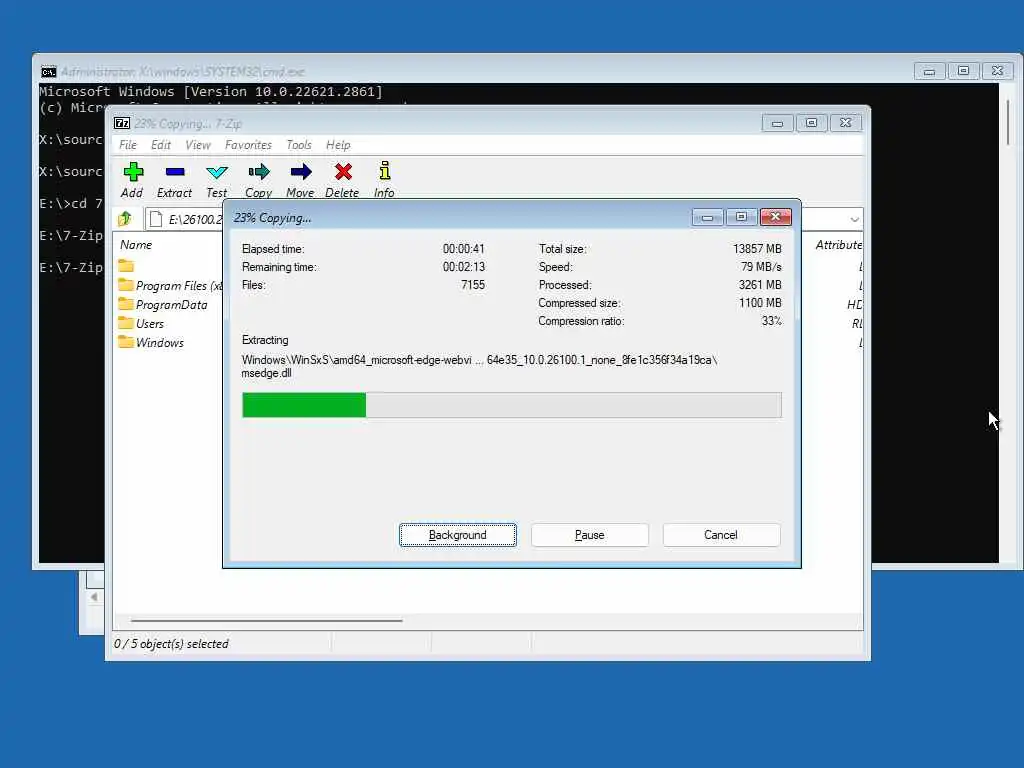Minimize the 23% Copying dialog
This screenshot has height=768, width=1024.
pyautogui.click(x=707, y=217)
